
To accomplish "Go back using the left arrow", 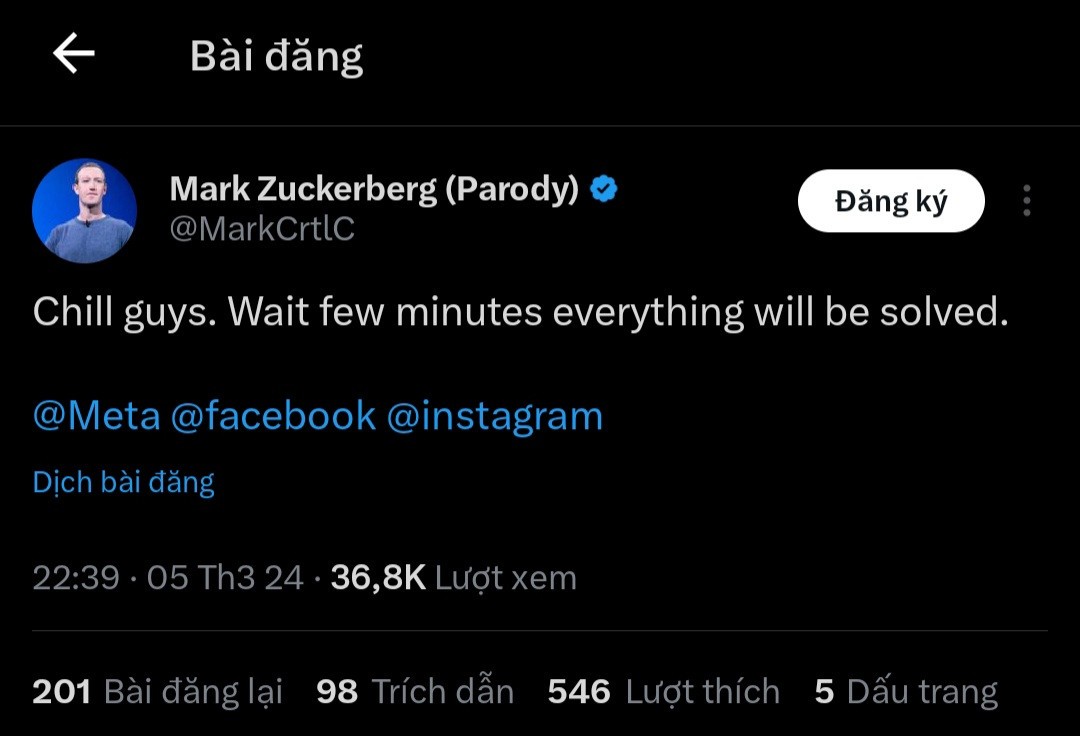I will [x=73, y=54].
